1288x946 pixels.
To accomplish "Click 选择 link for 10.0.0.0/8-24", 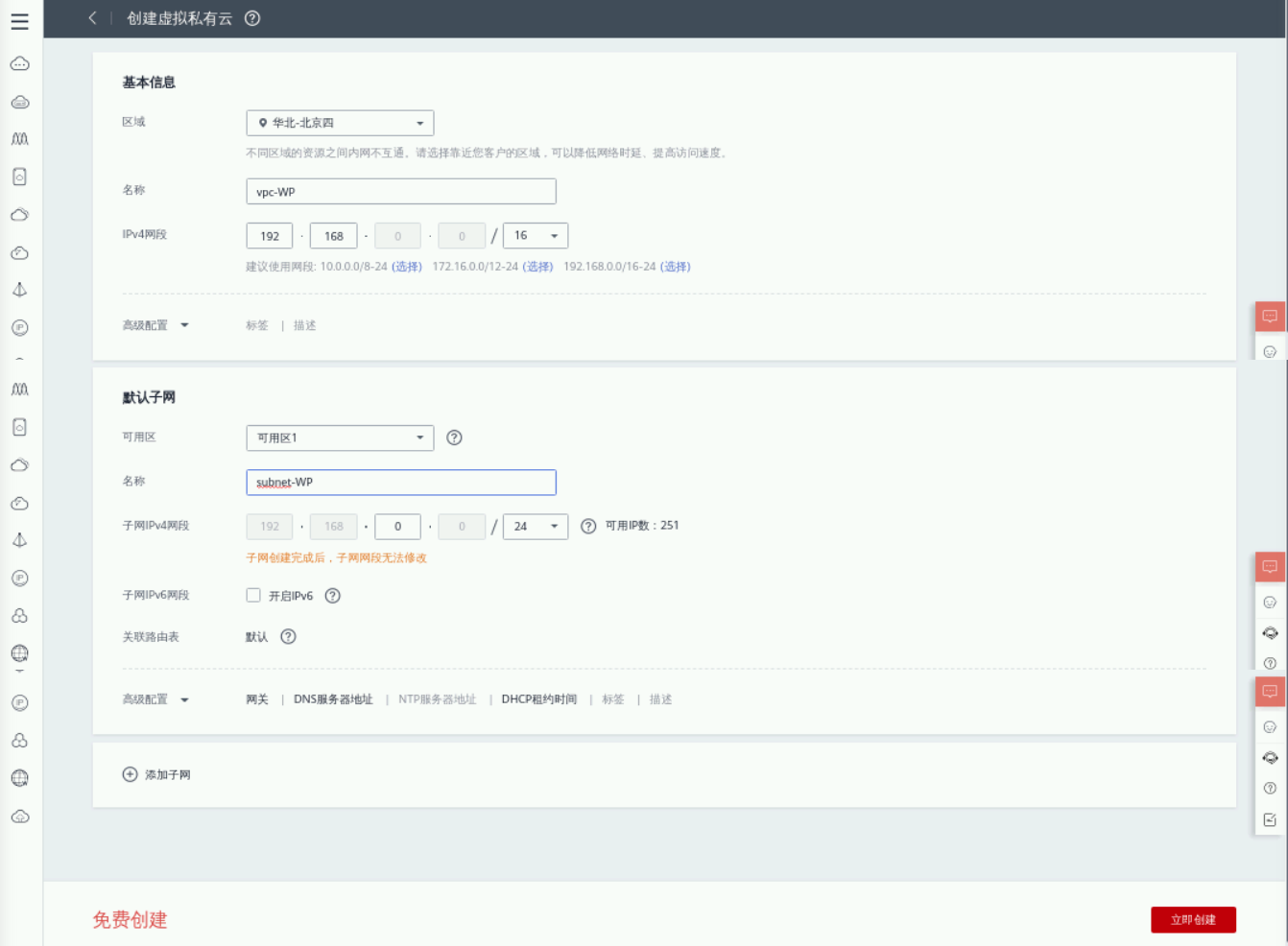I will click(x=407, y=267).
